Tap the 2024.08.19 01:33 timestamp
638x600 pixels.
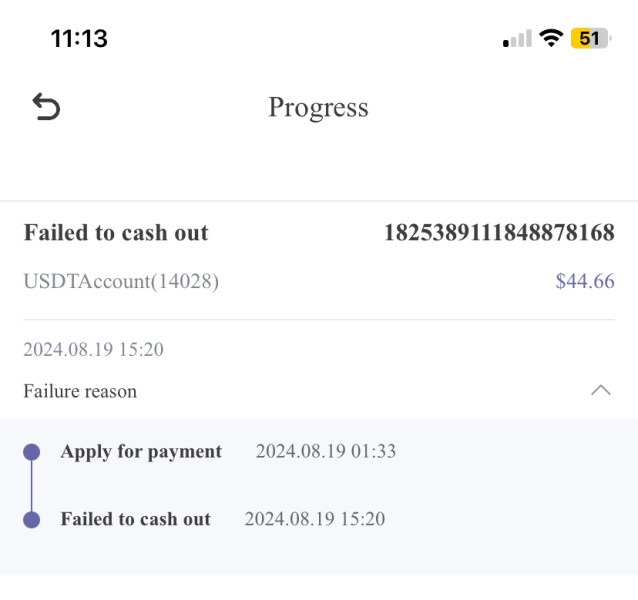[326, 451]
